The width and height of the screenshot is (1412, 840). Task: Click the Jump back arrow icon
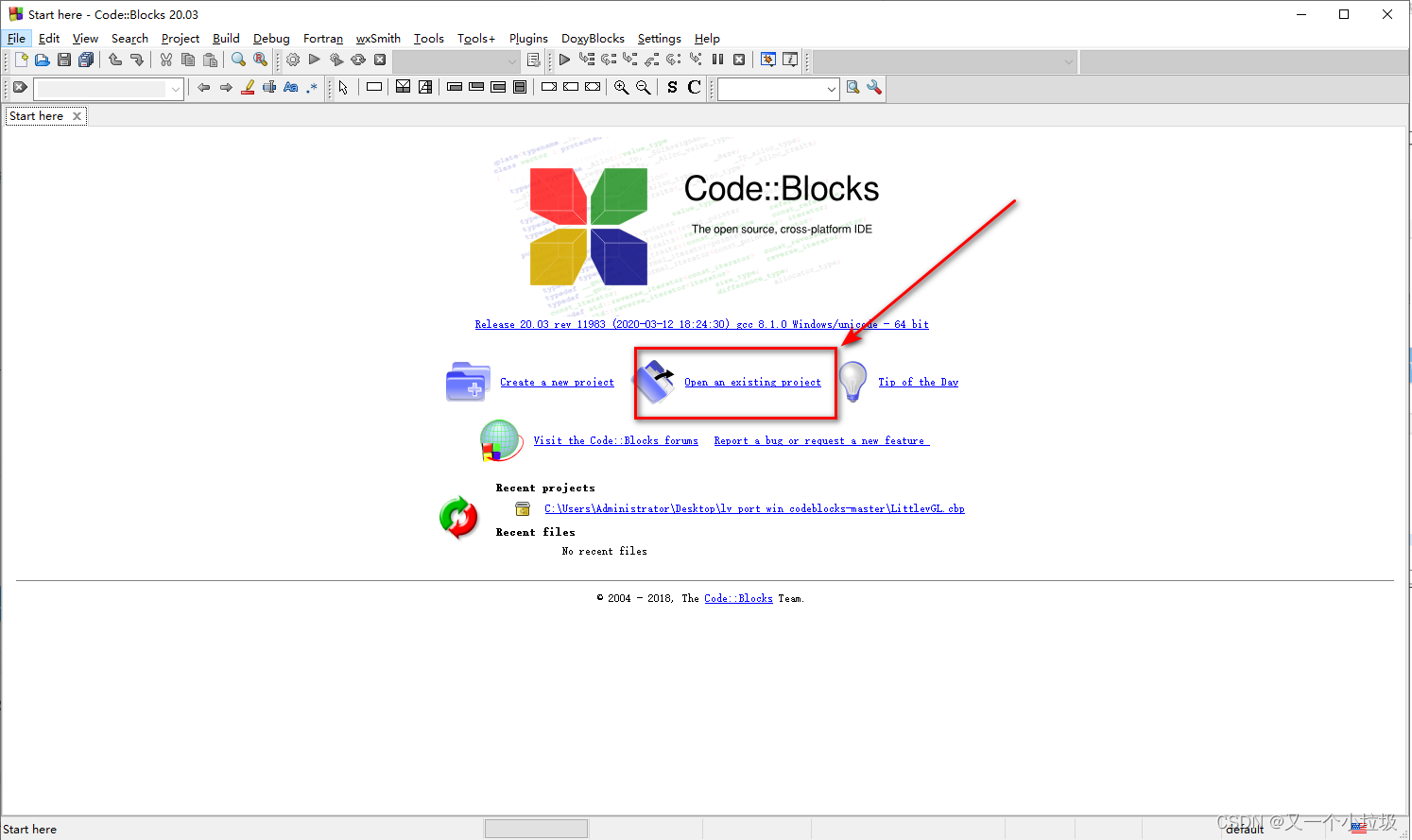point(204,88)
